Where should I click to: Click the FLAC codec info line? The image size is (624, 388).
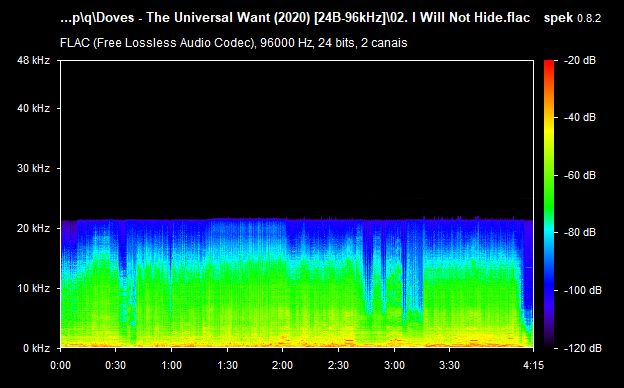[x=234, y=43]
